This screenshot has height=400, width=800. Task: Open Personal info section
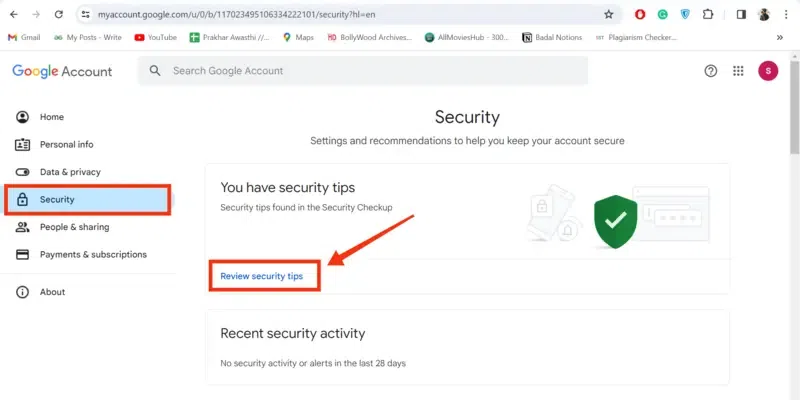point(66,144)
